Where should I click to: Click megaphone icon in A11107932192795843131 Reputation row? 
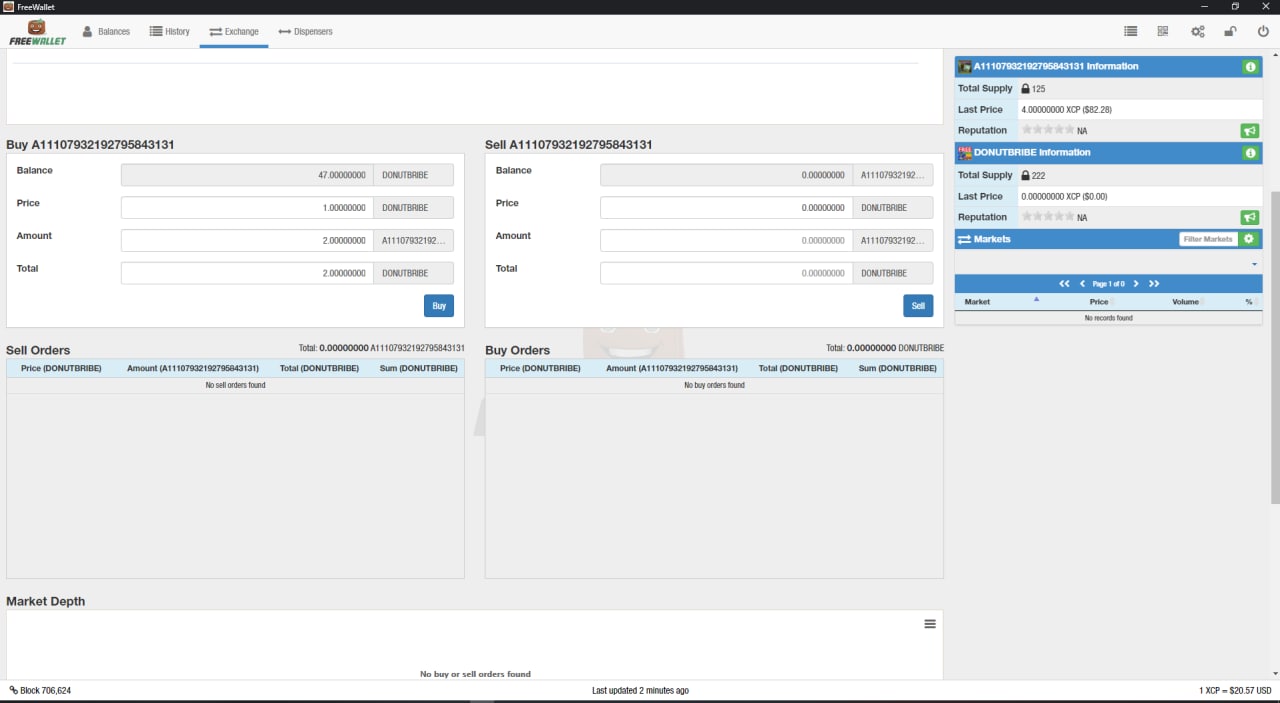[1250, 131]
